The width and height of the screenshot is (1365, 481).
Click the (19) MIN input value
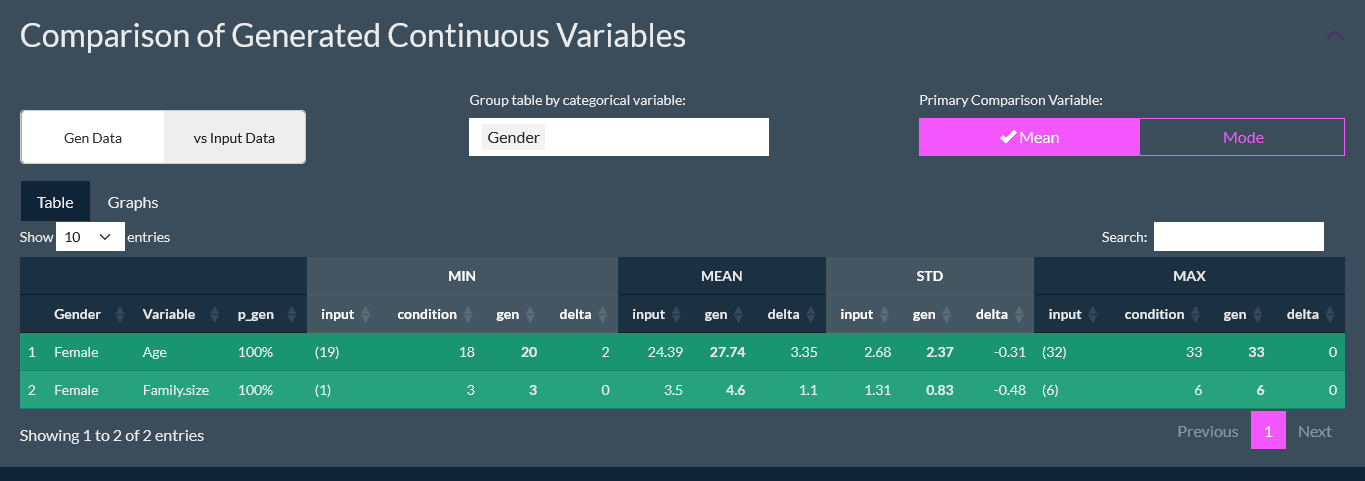[328, 352]
